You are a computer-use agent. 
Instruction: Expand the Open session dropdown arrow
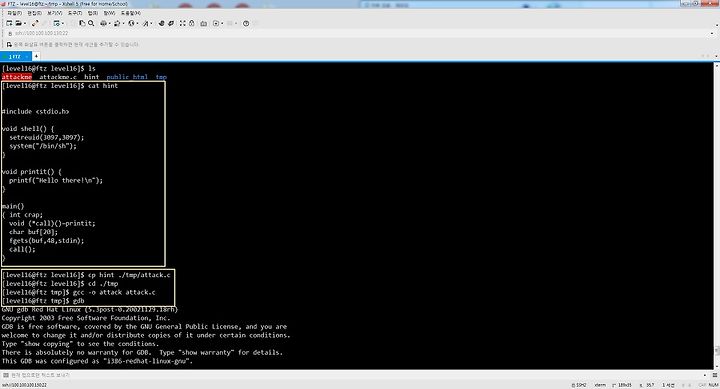[25, 23]
